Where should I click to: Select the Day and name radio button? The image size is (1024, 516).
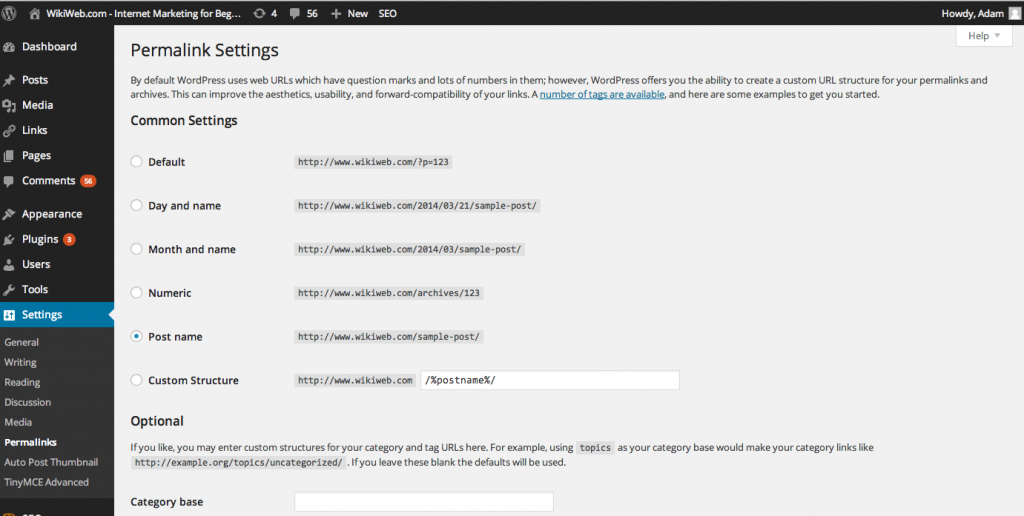point(136,205)
